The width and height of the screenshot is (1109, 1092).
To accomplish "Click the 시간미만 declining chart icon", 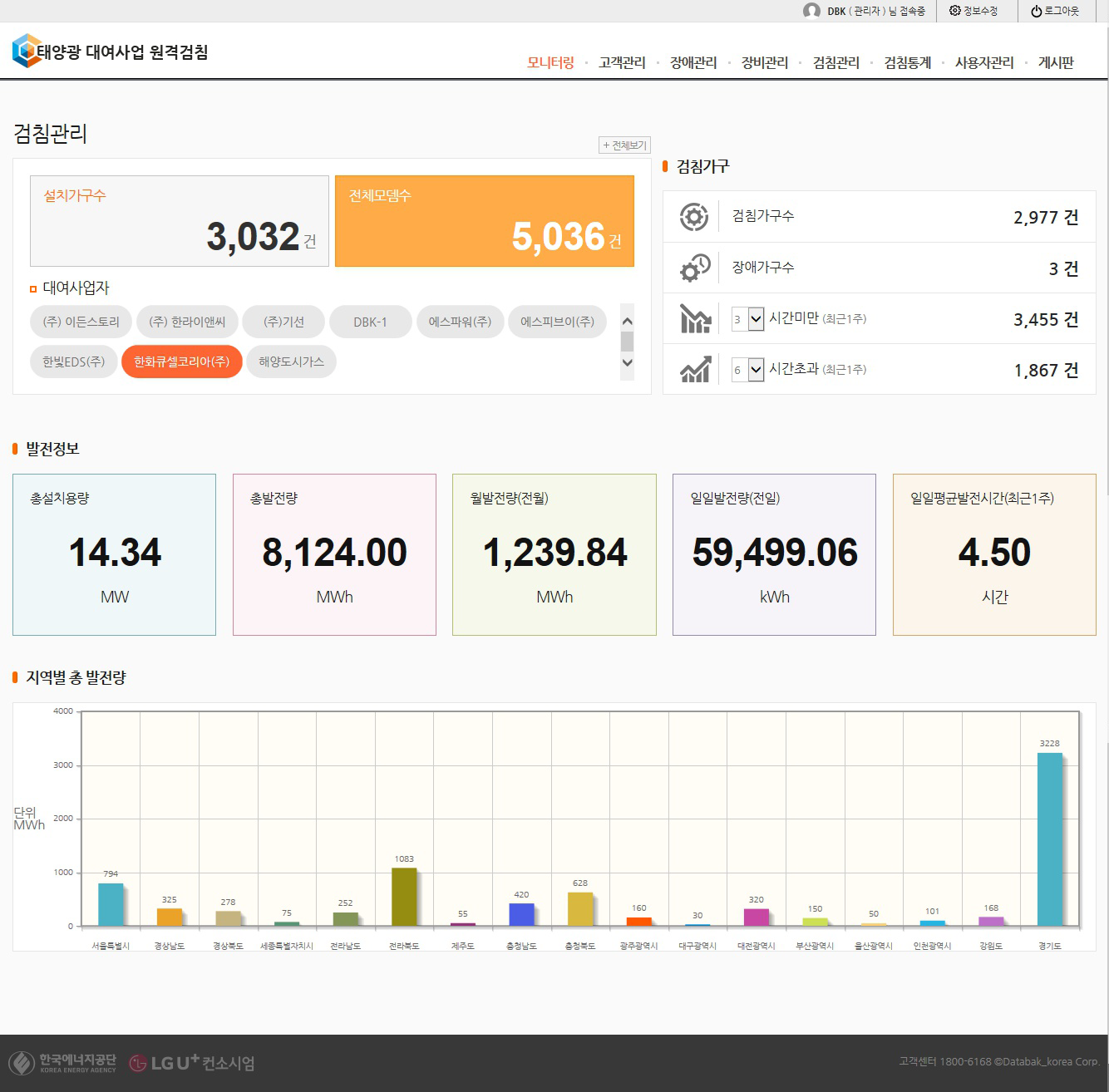I will pos(695,318).
